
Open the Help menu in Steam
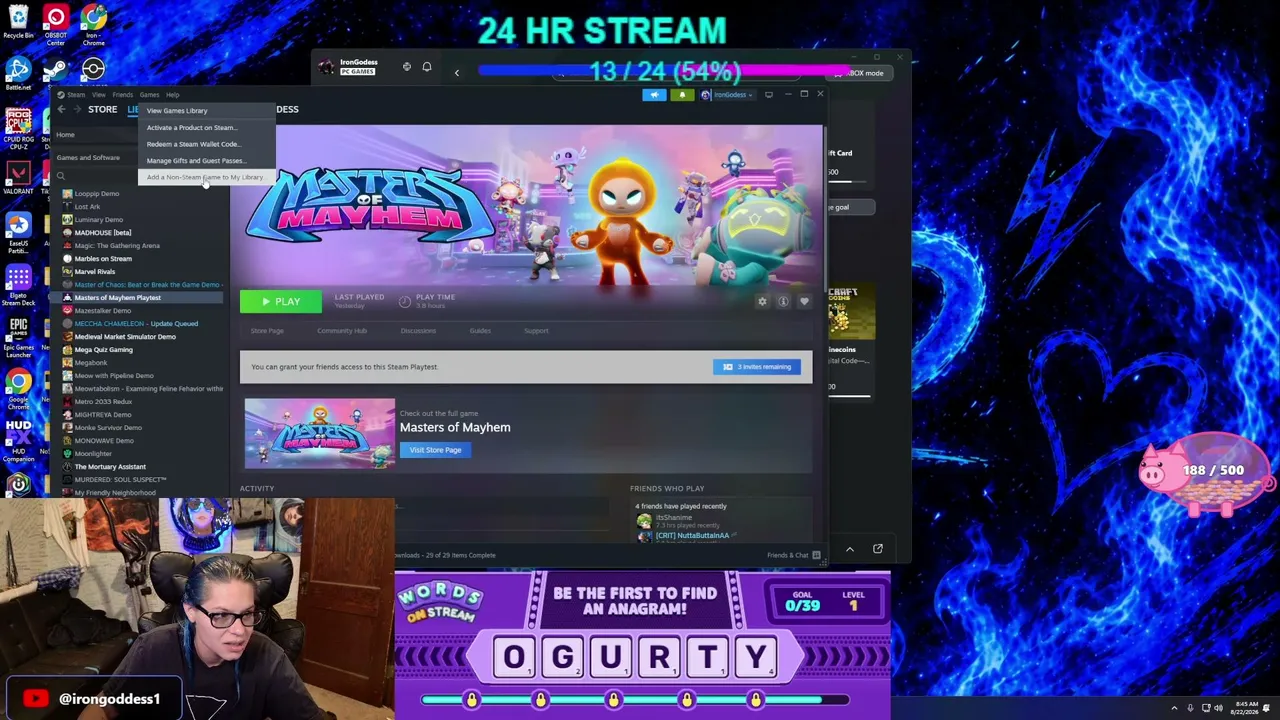pyautogui.click(x=172, y=94)
